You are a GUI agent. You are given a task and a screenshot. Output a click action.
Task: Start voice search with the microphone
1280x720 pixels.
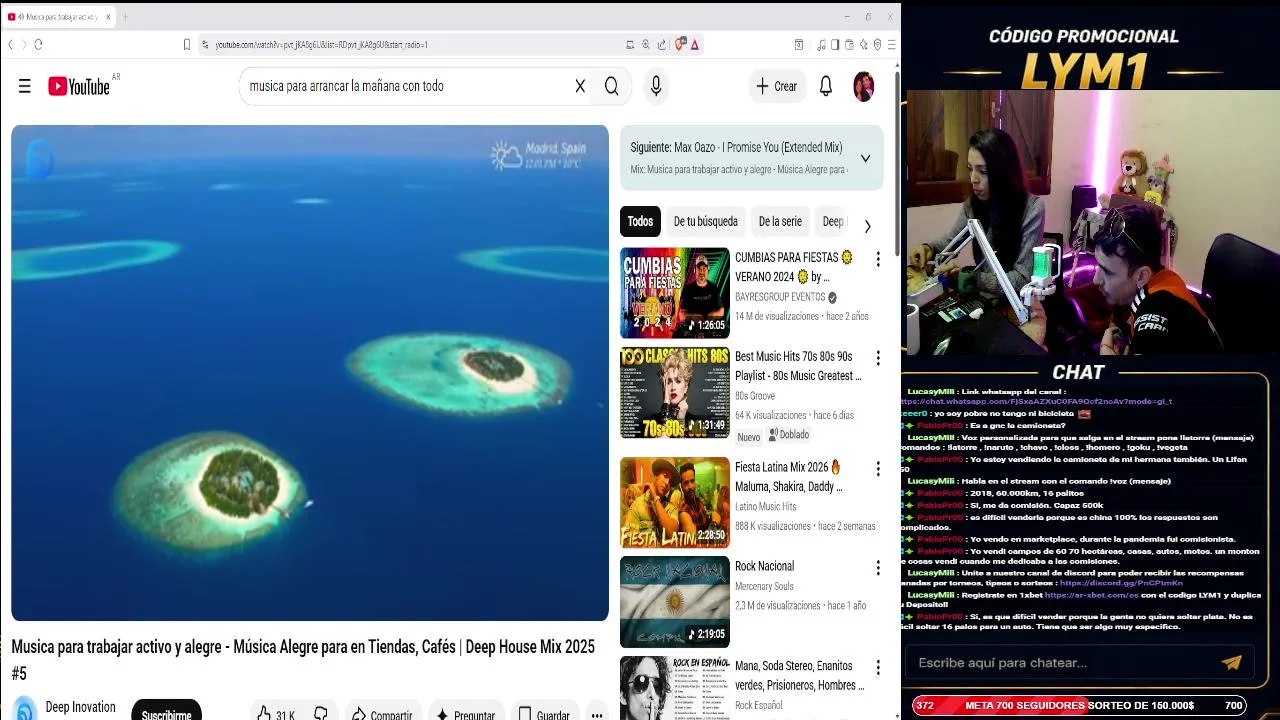(656, 86)
